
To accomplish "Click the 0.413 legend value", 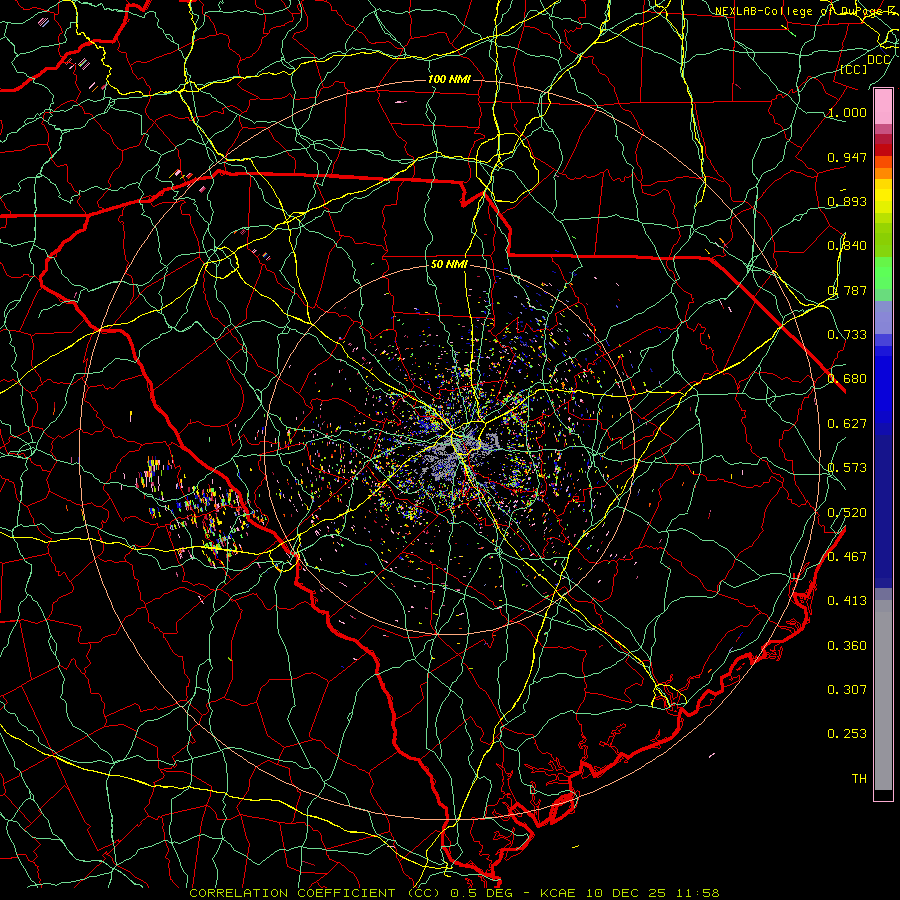I will pyautogui.click(x=847, y=601).
